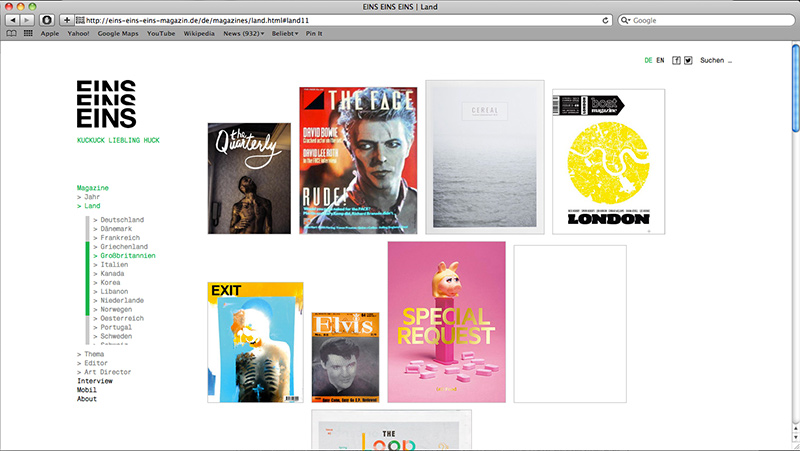Open the Wikipedia bookmark
800x451 pixels.
(x=199, y=33)
